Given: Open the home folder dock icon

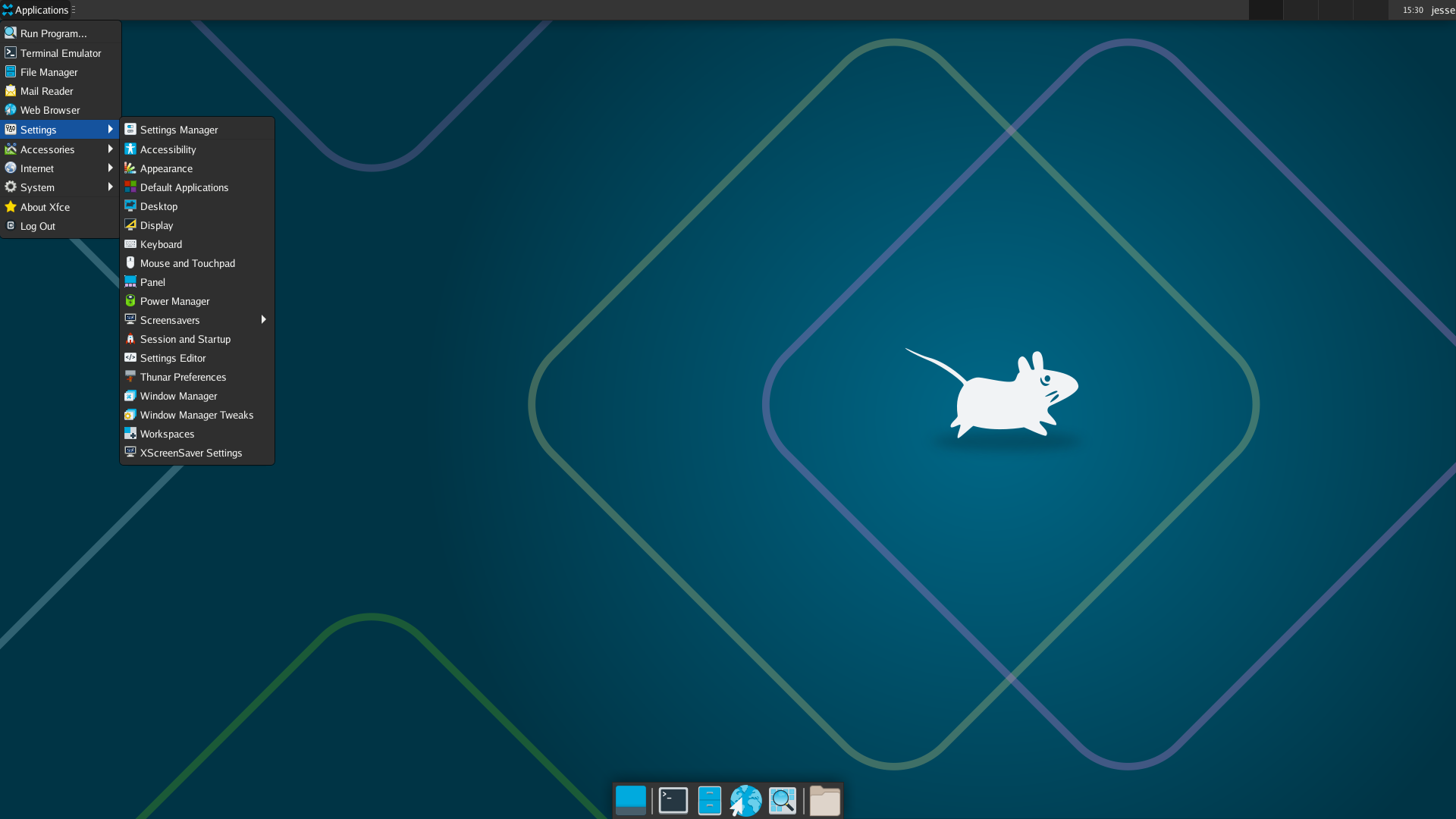Looking at the screenshot, I should tap(824, 800).
